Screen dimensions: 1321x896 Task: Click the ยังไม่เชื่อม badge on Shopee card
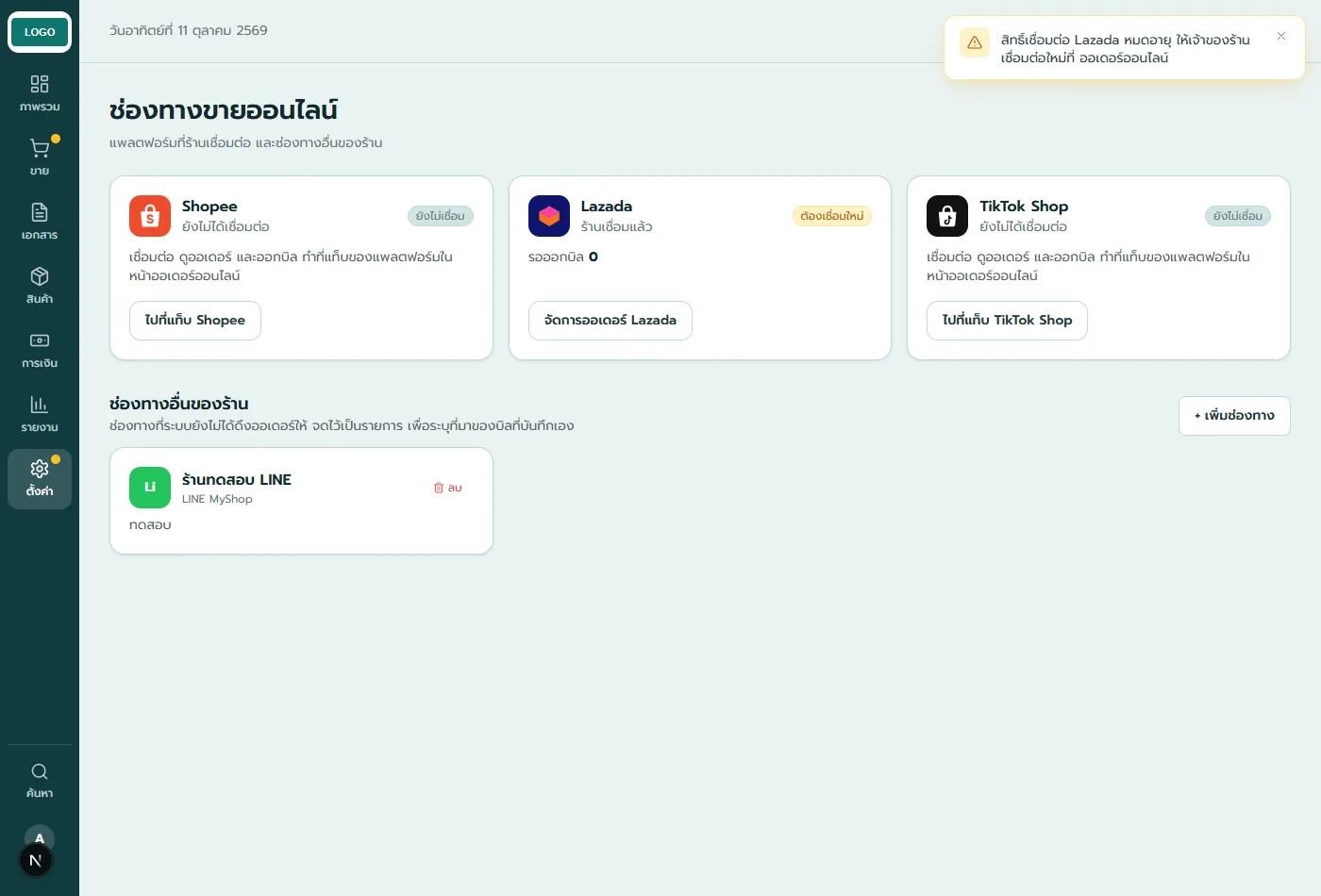pos(441,216)
